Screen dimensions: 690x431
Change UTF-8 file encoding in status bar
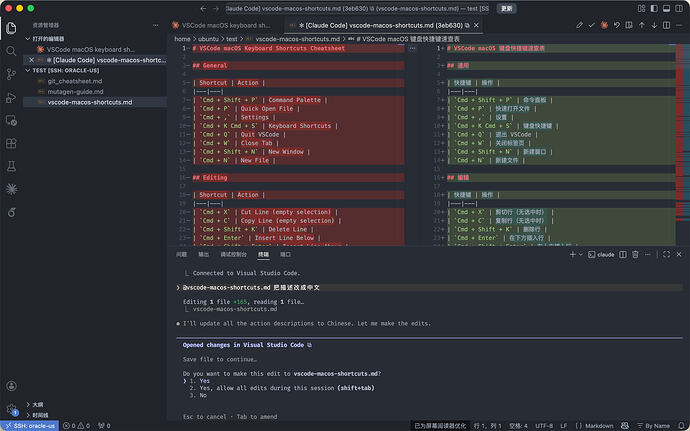(544, 426)
